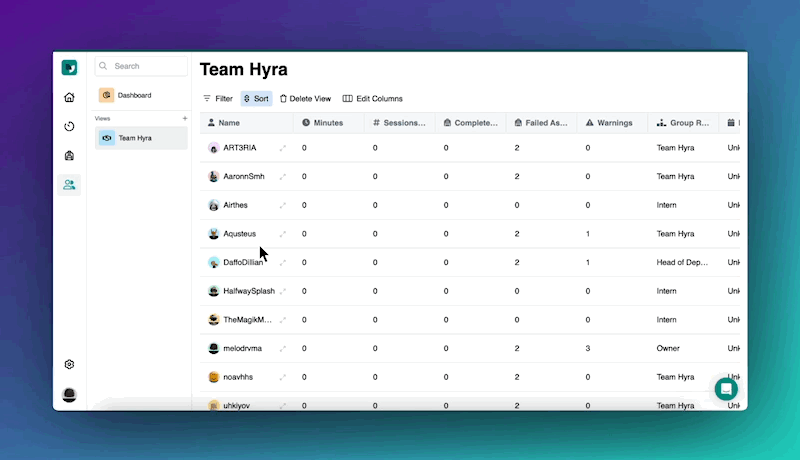Expand the ART3RIA row details
This screenshot has width=800, height=460.
[x=283, y=148]
